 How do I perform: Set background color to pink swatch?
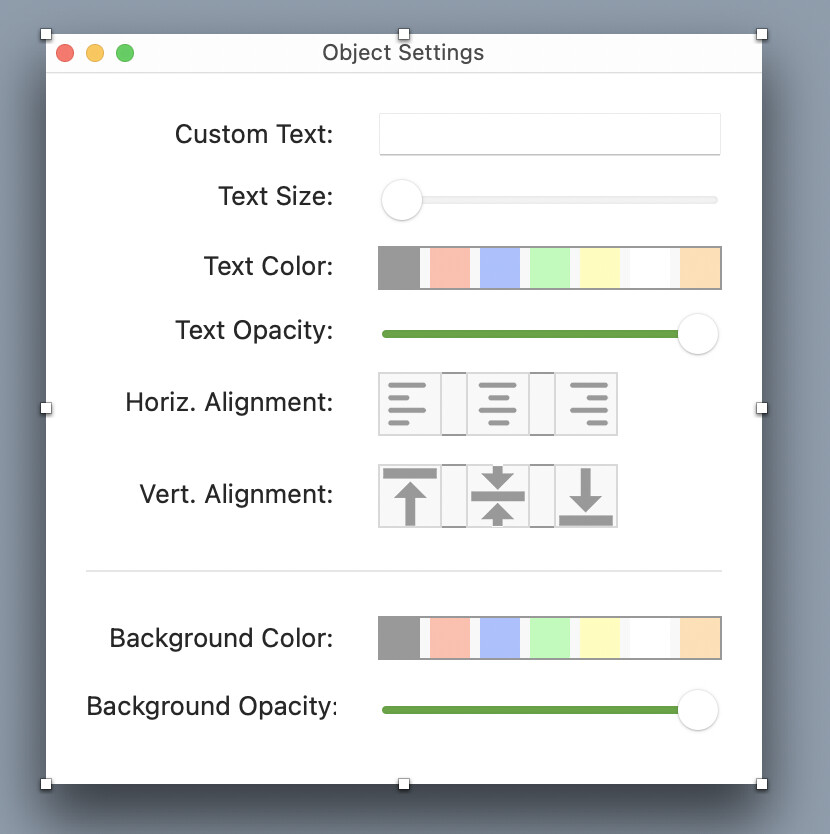pyautogui.click(x=449, y=638)
